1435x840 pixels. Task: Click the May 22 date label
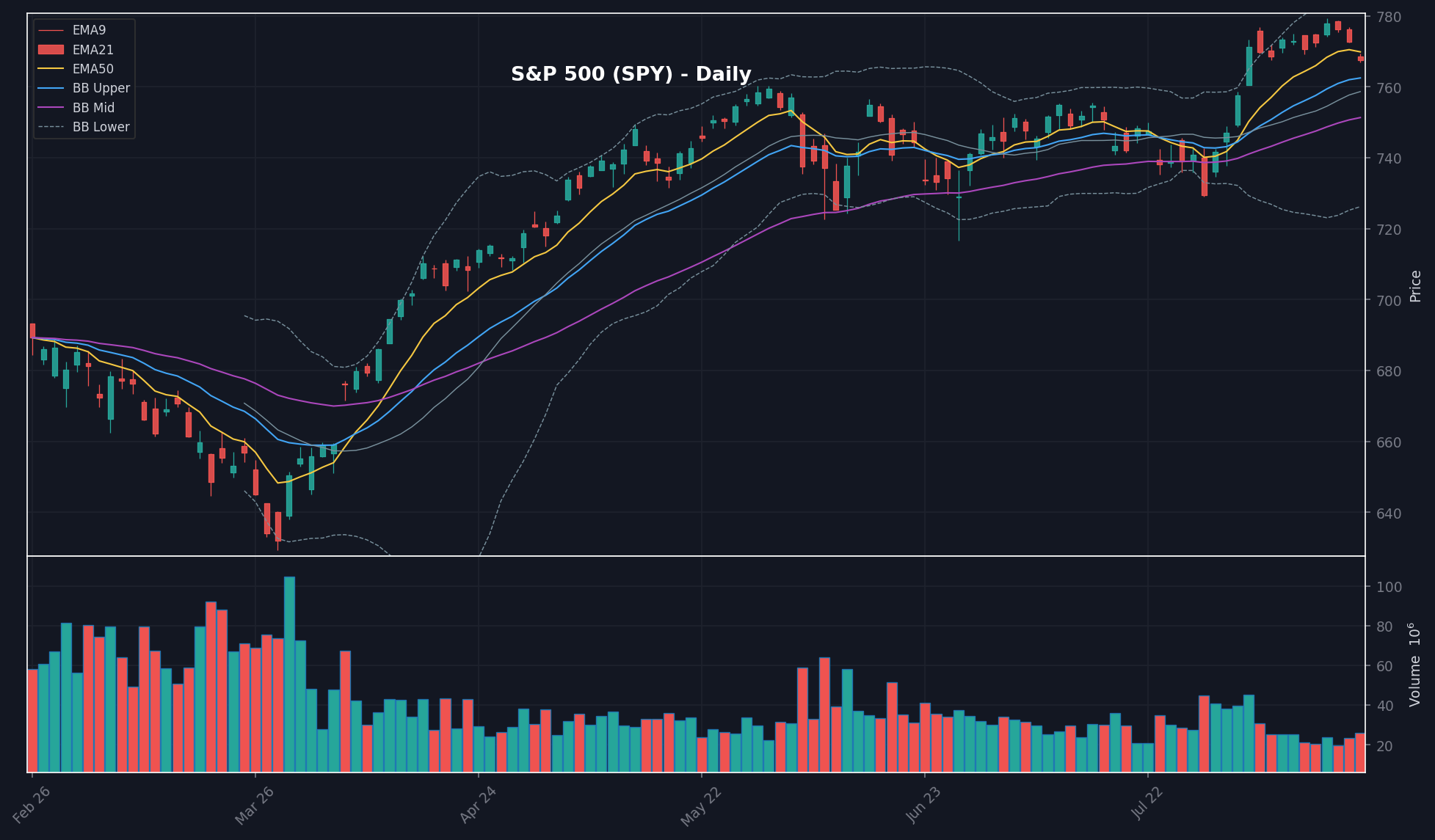tap(701, 806)
